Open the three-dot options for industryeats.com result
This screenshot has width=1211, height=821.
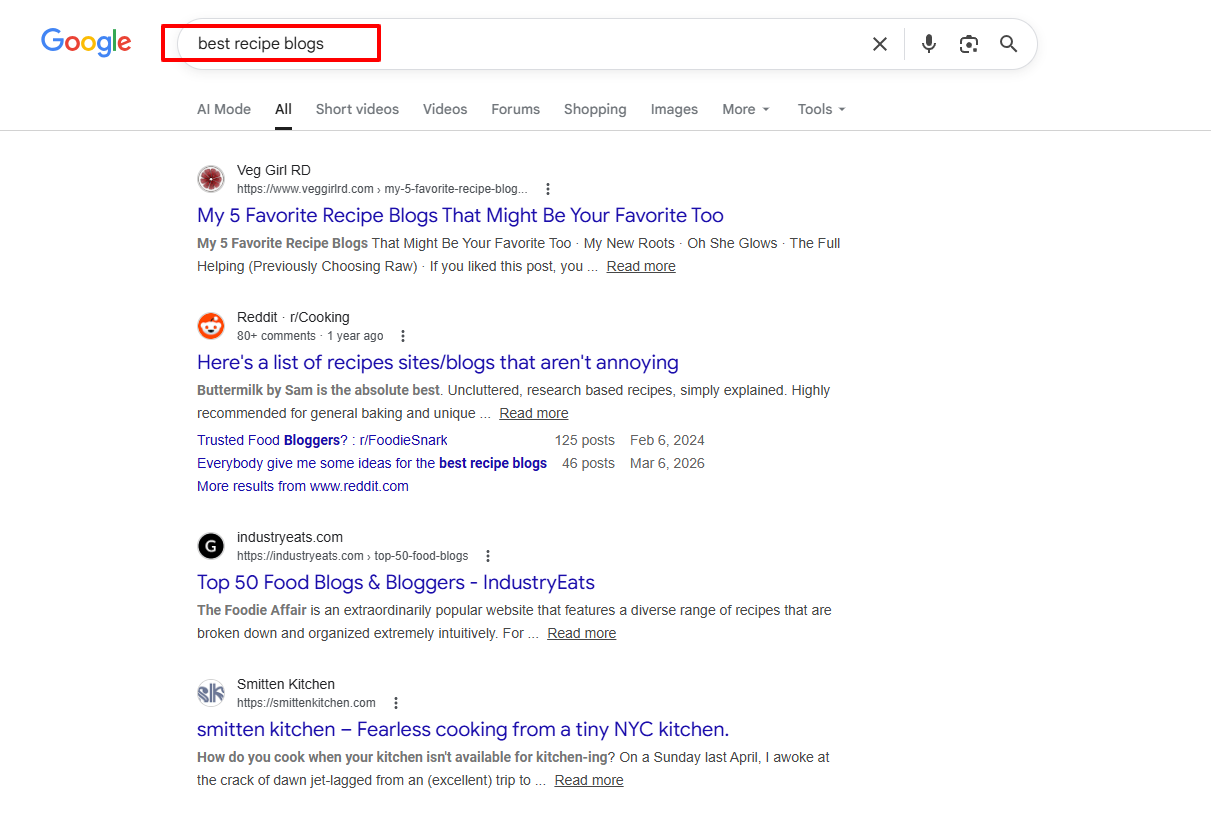pyautogui.click(x=487, y=555)
